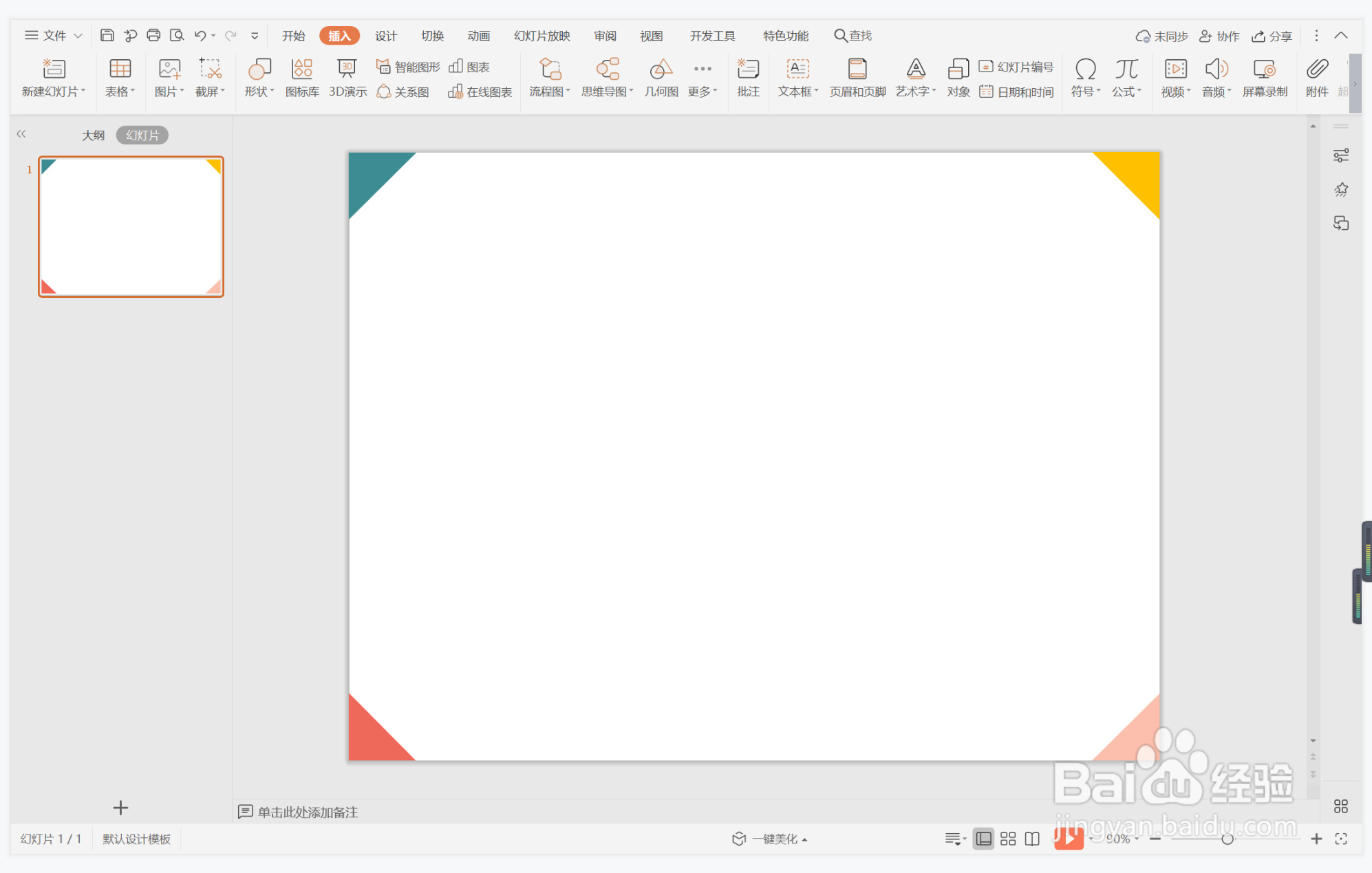
Task: Click the 未同步 sync button
Action: tap(1162, 36)
